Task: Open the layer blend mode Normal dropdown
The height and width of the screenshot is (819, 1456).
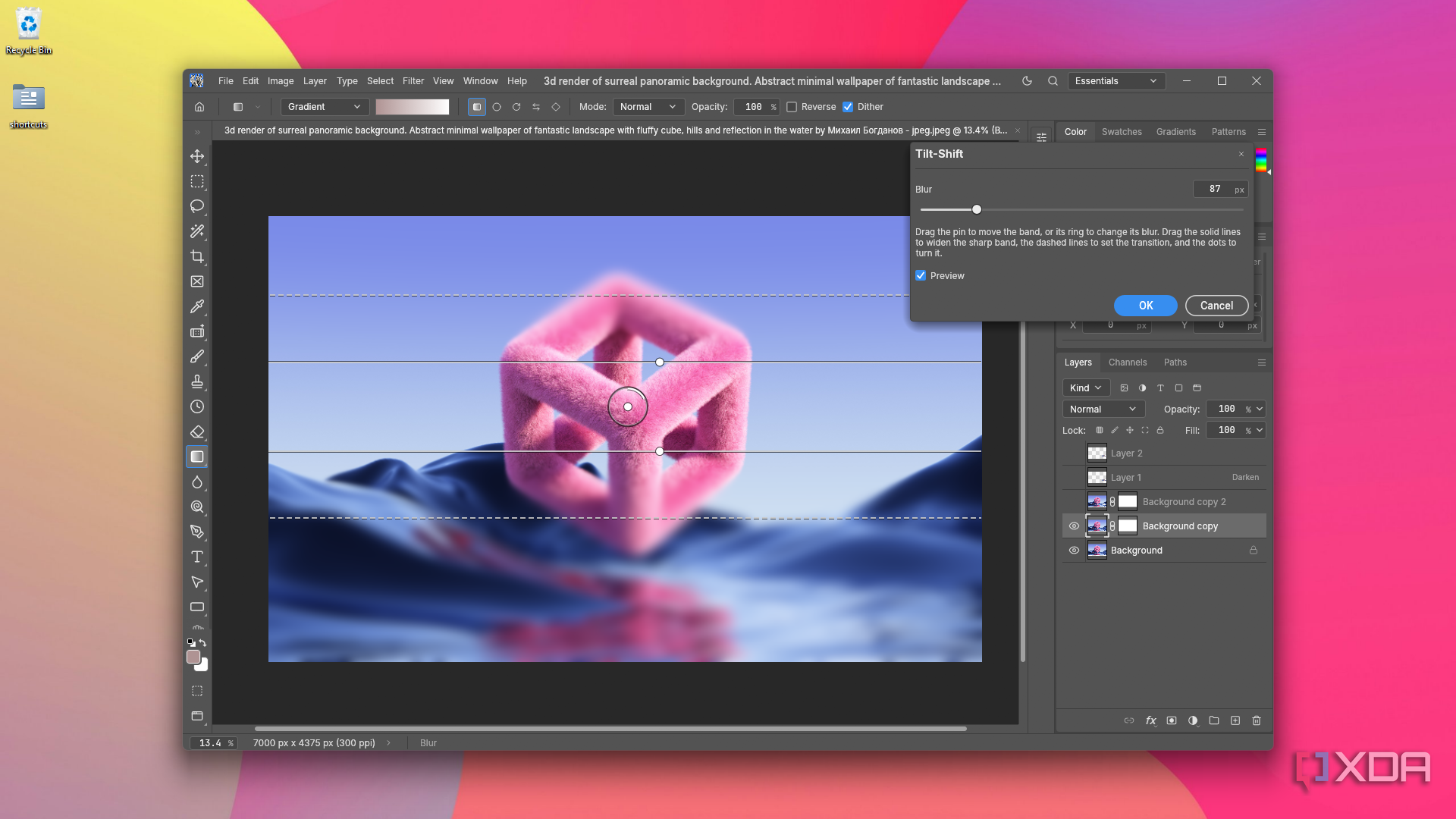Action: 1103,409
